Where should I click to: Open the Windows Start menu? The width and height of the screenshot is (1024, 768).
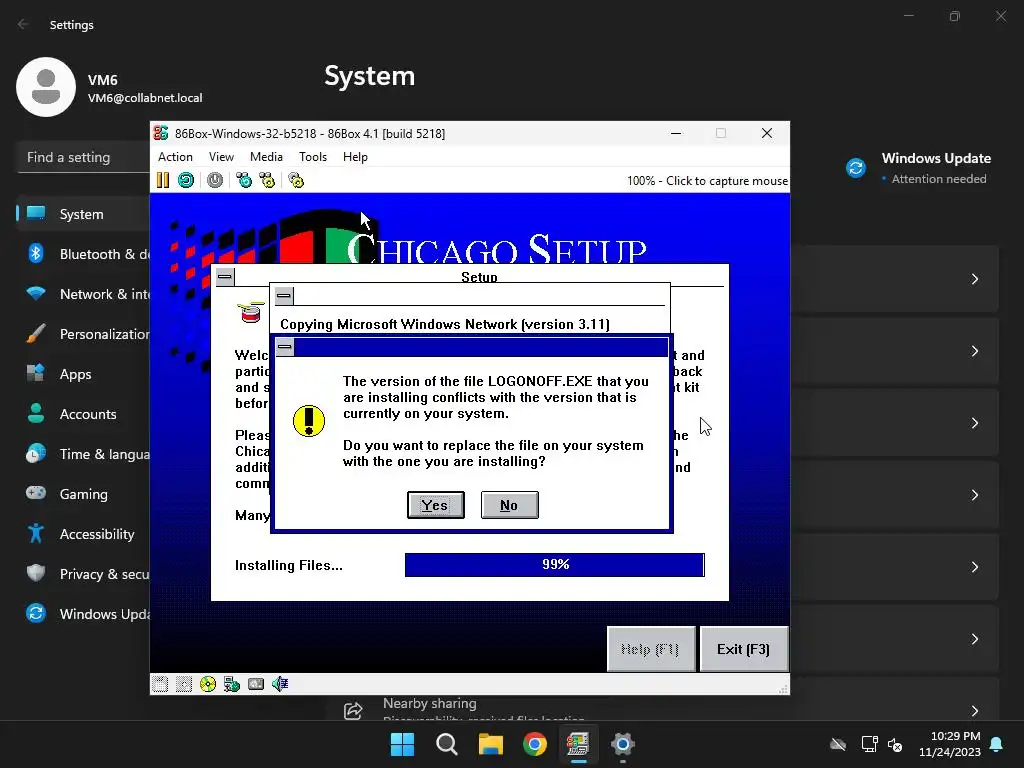pos(402,744)
